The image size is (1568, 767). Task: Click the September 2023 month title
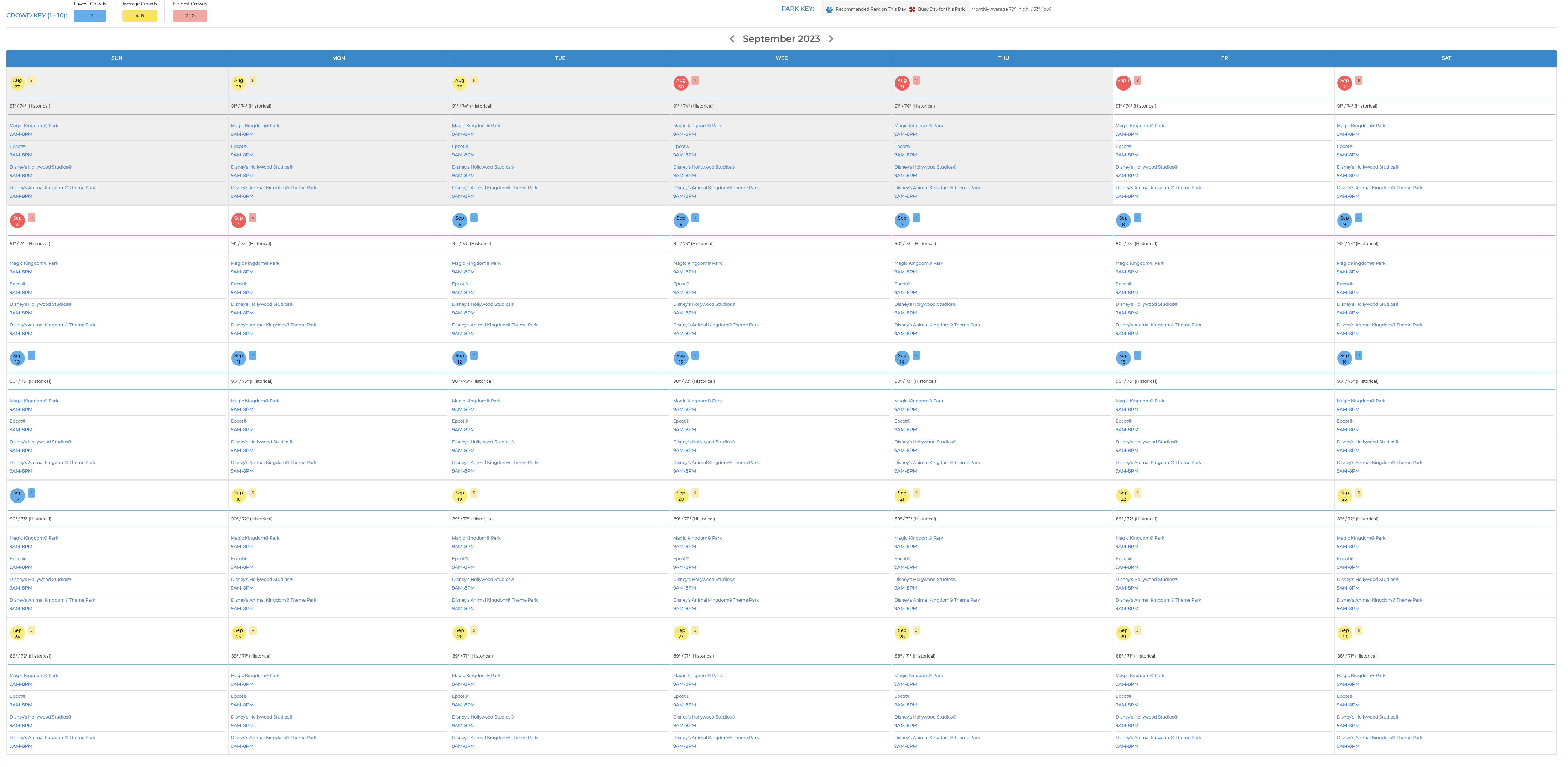[781, 39]
